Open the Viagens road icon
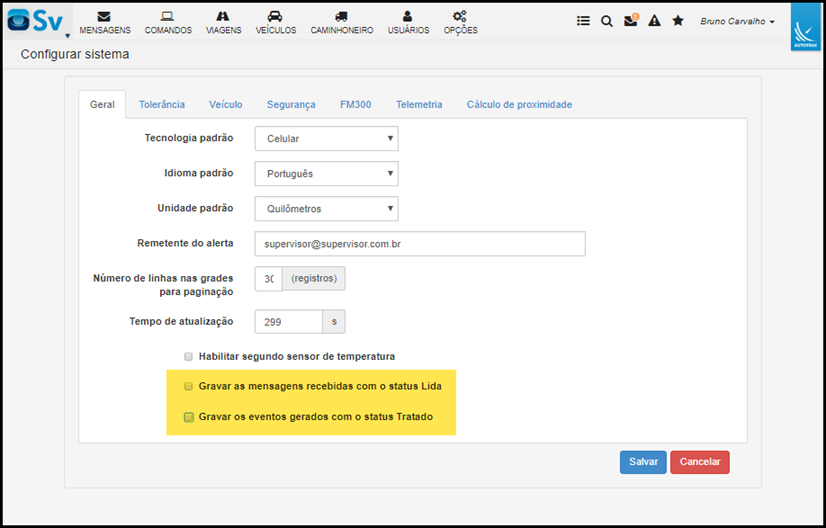The width and height of the screenshot is (826, 528). (223, 17)
